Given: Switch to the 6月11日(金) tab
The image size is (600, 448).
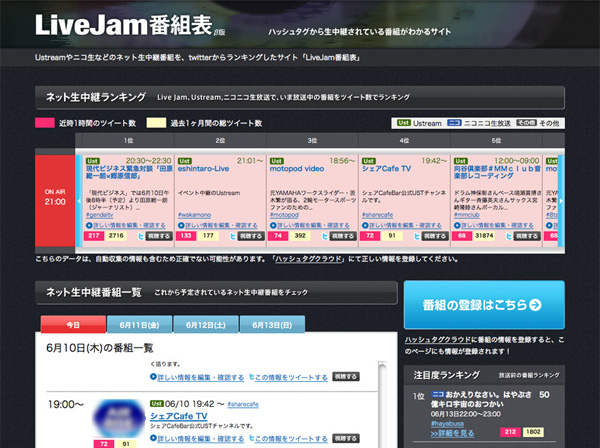Looking at the screenshot, I should tap(139, 325).
